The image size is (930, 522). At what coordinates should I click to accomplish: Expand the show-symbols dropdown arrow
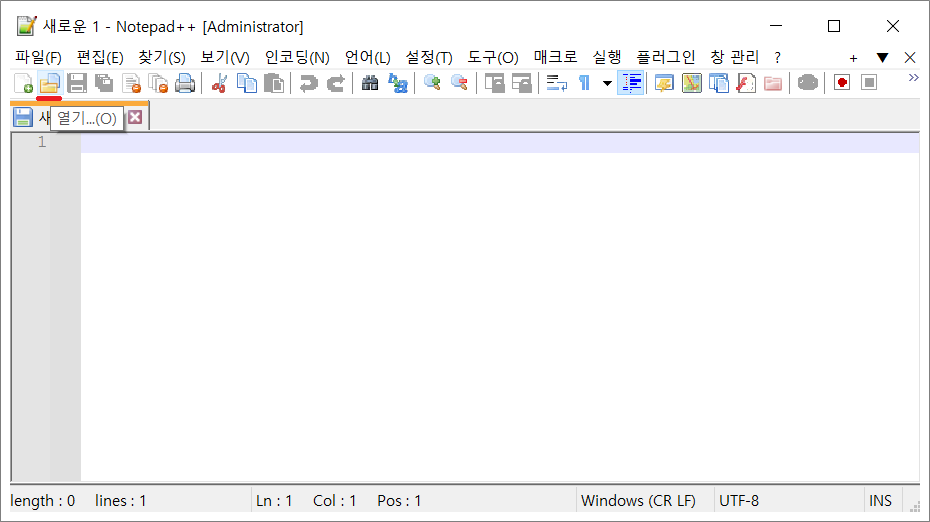click(607, 83)
